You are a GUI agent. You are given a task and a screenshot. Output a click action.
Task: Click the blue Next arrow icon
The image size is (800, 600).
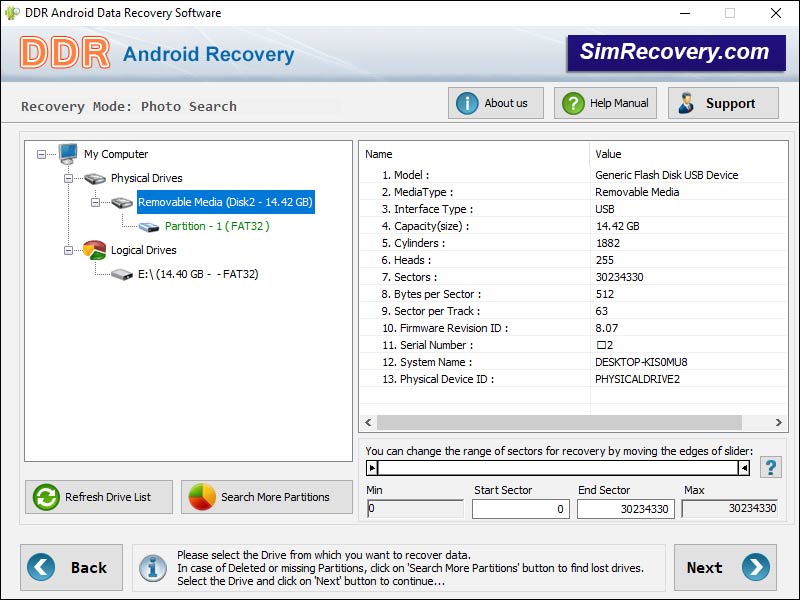[x=756, y=567]
